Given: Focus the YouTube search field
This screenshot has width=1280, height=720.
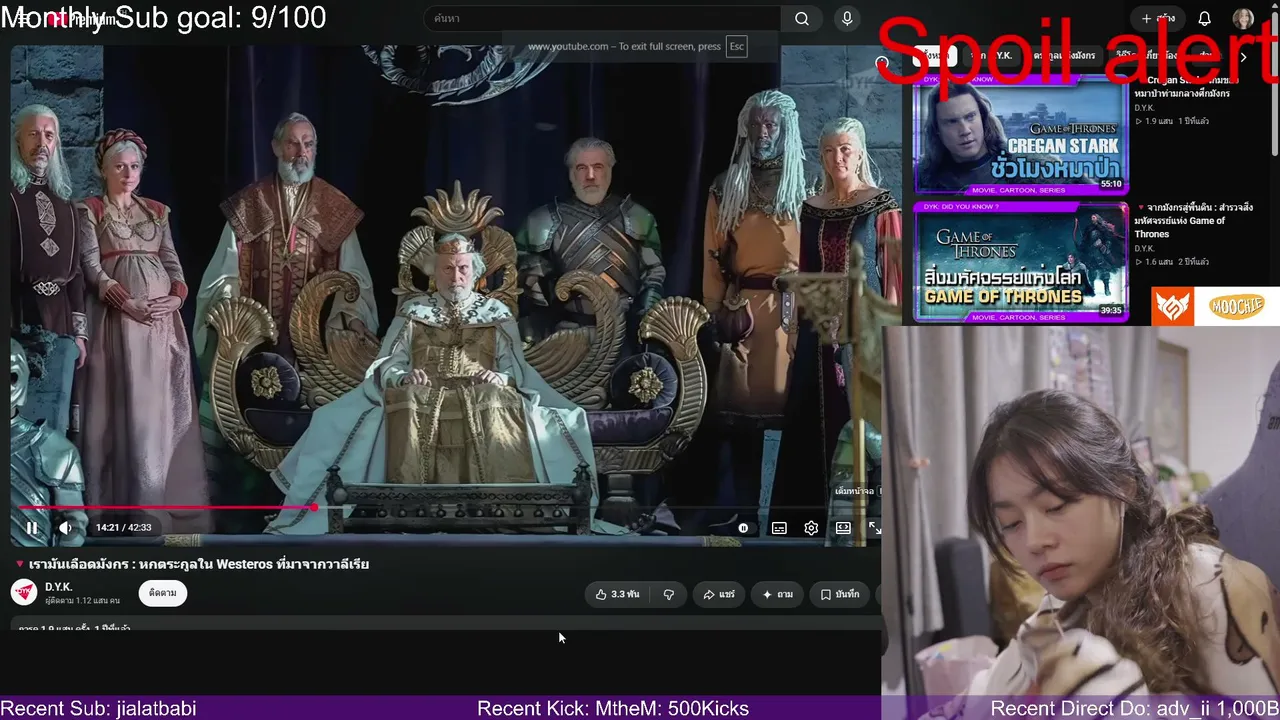Looking at the screenshot, I should coord(602,19).
